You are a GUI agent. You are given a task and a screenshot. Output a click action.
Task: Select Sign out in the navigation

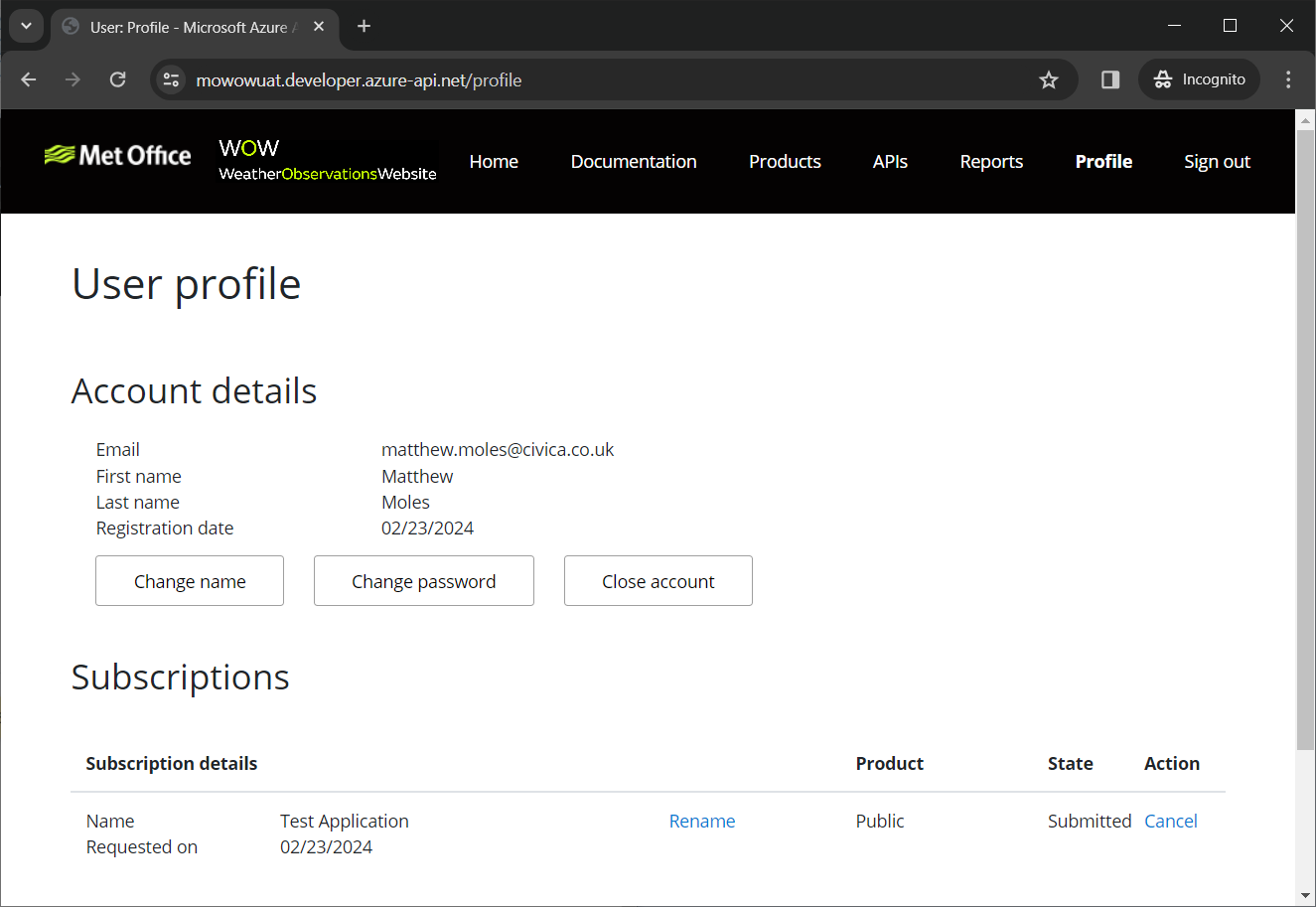point(1216,161)
